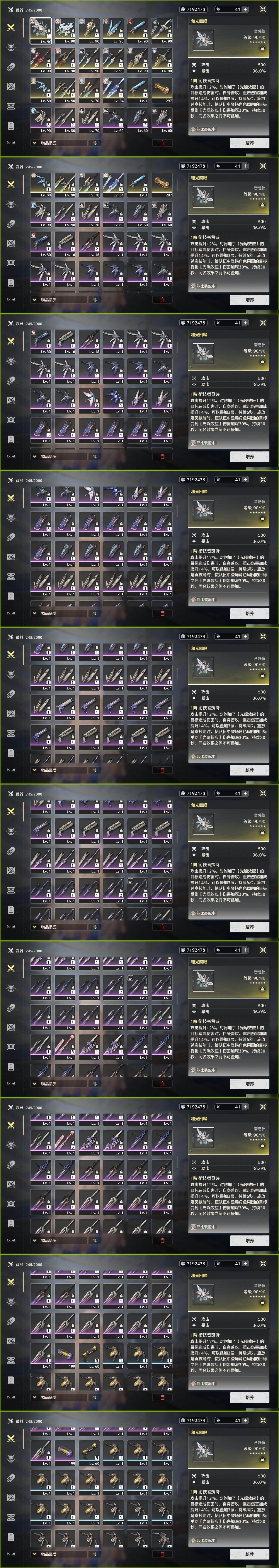Image resolution: width=279 pixels, height=1568 pixels.
Task: Click the red trash discard icon in topmost panel
Action: point(162,143)
